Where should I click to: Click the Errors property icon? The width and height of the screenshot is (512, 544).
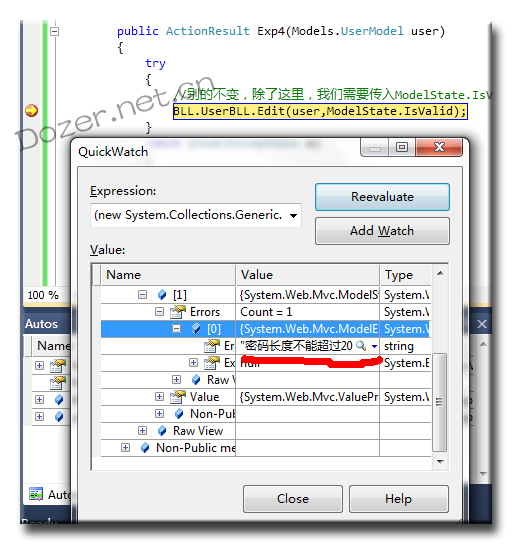178,312
